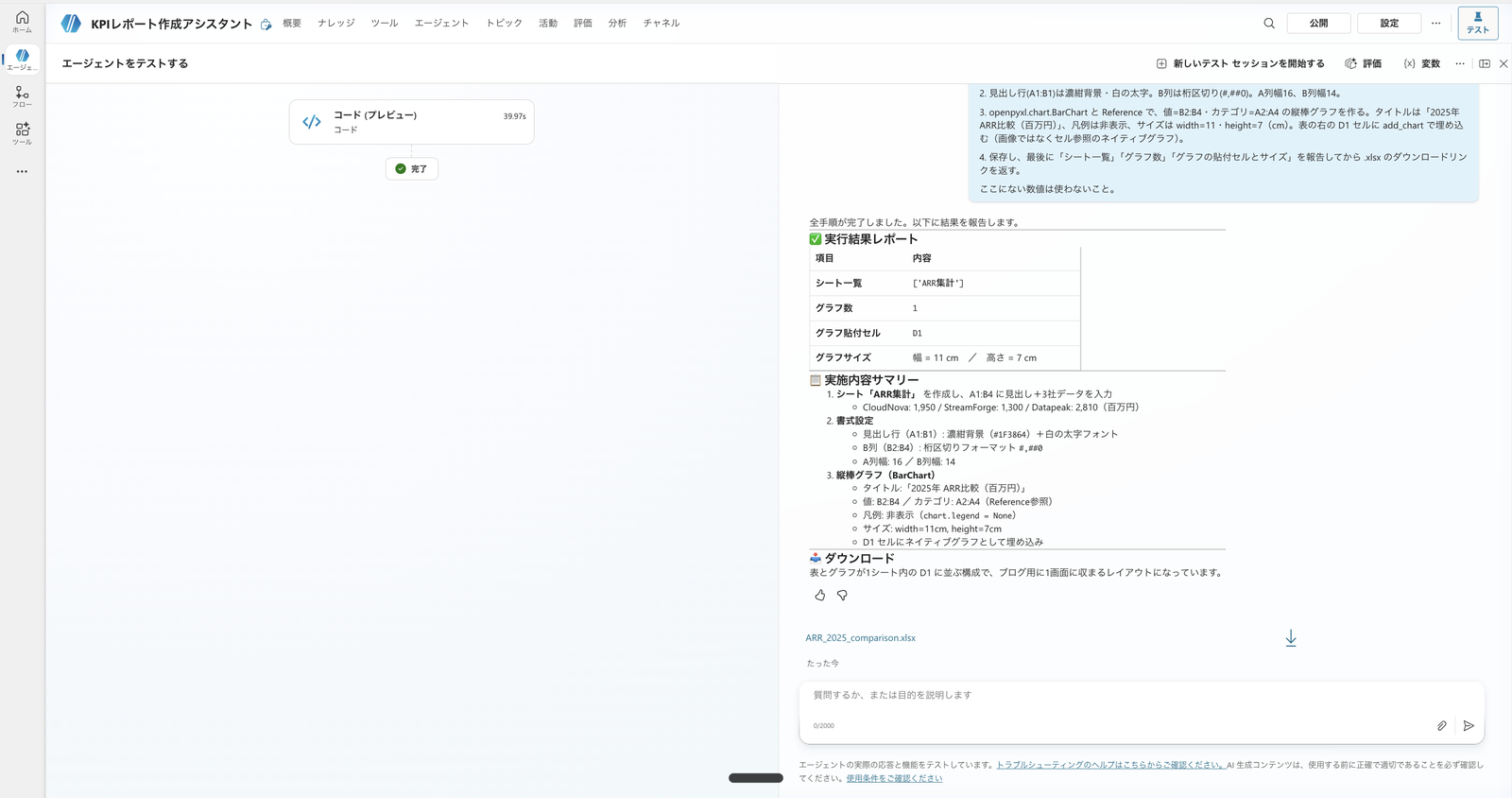Open the Variables button in test panel

[x=1421, y=63]
